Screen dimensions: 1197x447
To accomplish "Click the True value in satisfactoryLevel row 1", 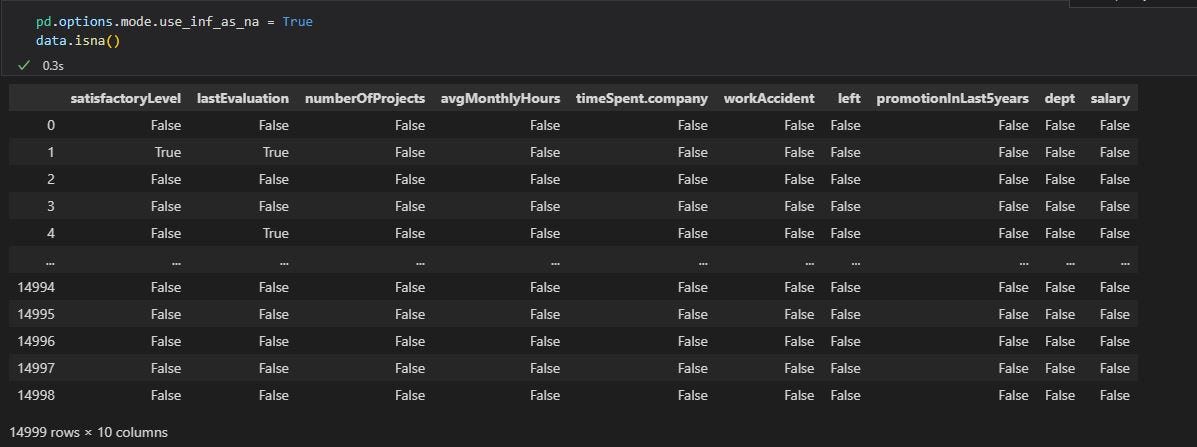I will (x=168, y=153).
